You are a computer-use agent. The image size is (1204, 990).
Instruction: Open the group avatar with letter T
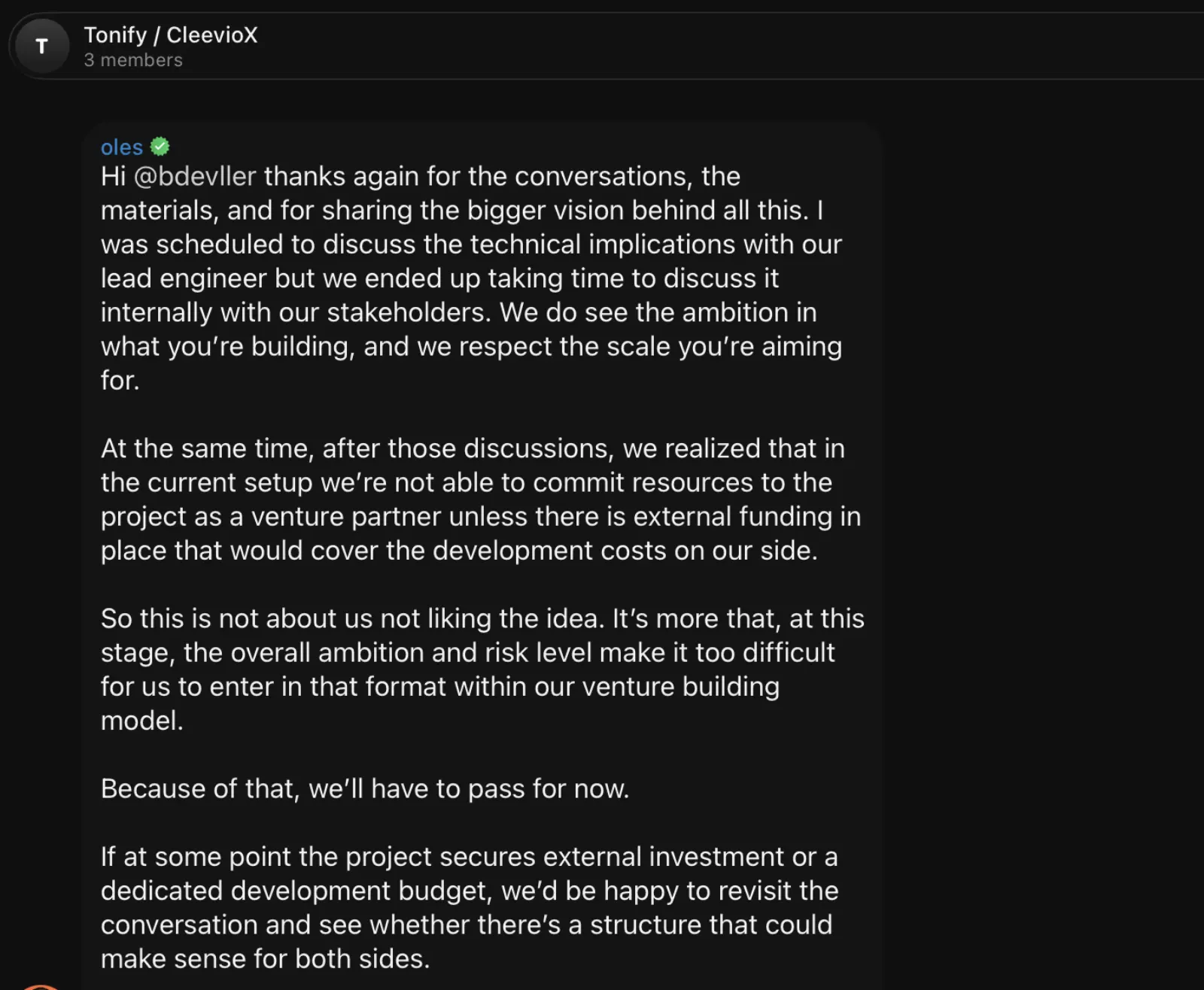pyautogui.click(x=42, y=47)
